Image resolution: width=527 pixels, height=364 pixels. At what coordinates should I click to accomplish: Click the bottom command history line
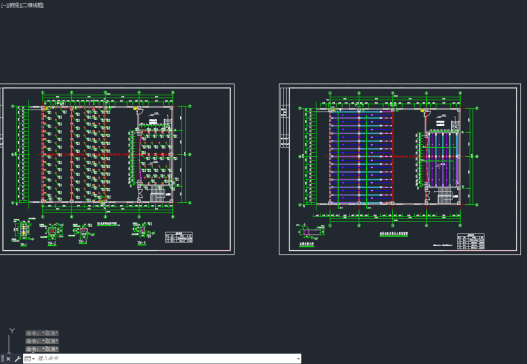42,349
